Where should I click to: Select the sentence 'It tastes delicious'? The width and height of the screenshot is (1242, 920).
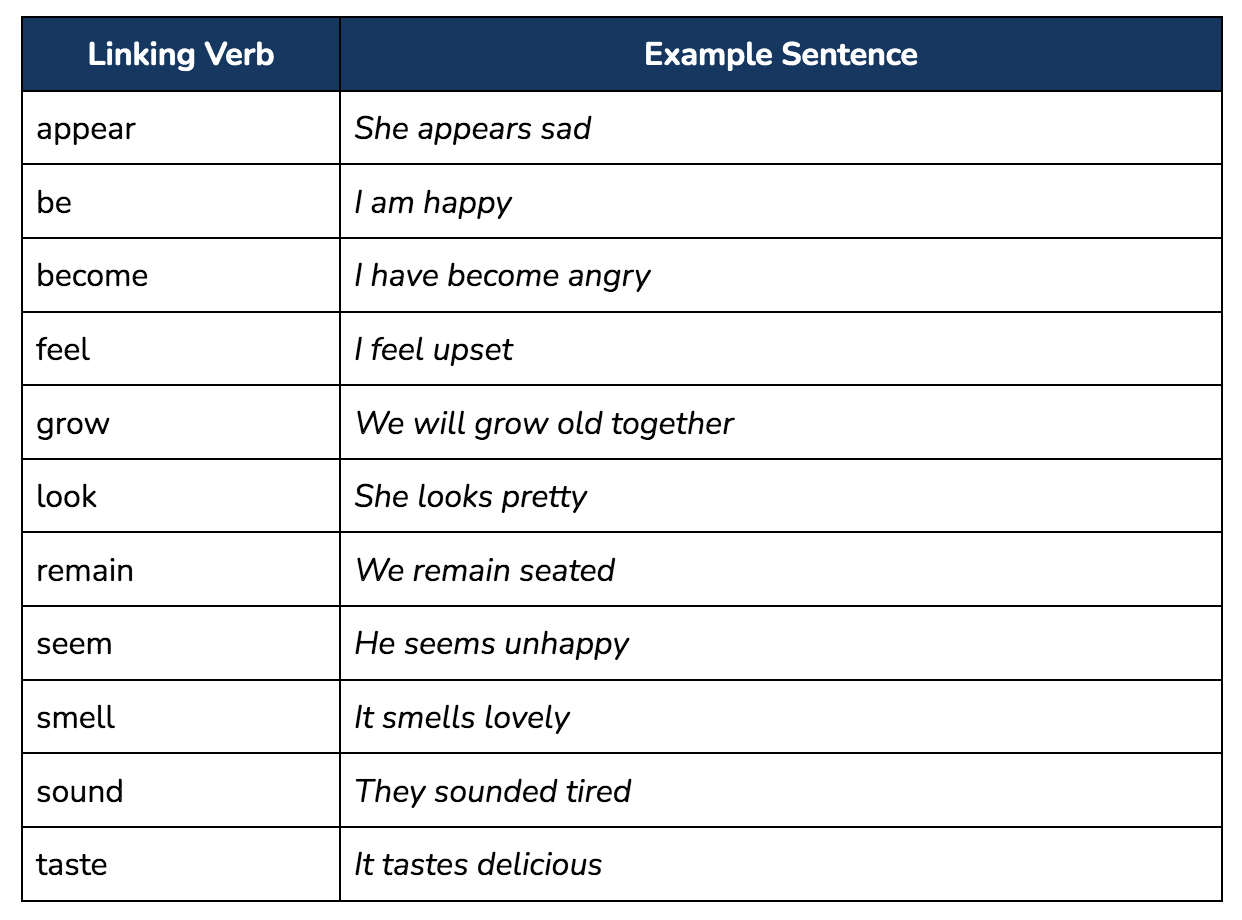pos(479,864)
